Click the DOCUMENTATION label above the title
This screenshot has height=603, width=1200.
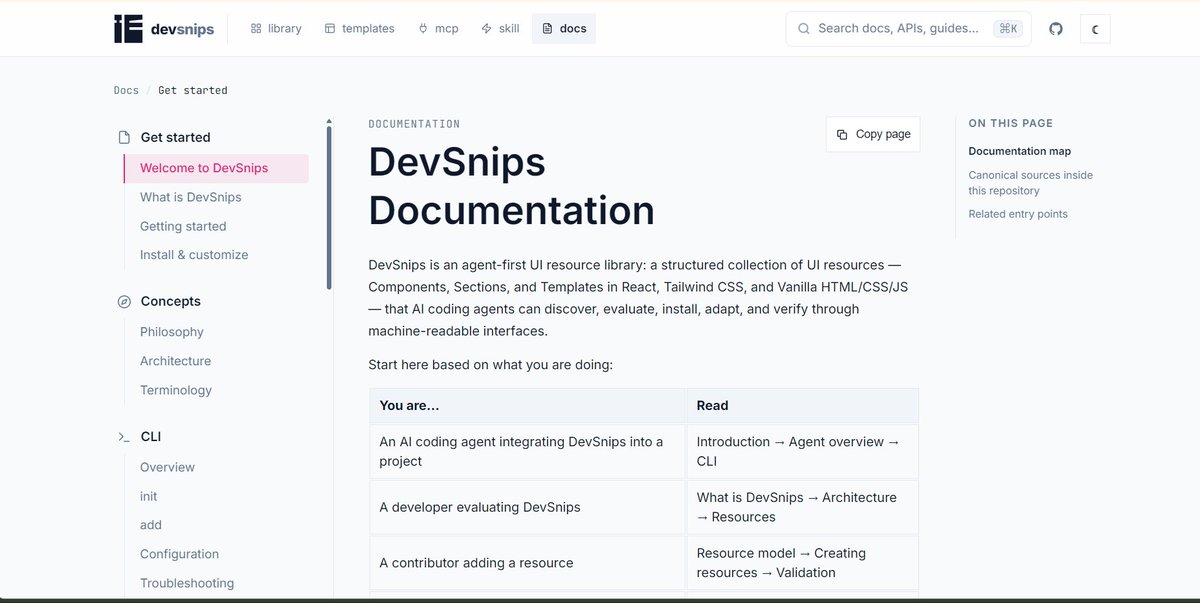pyautogui.click(x=414, y=124)
